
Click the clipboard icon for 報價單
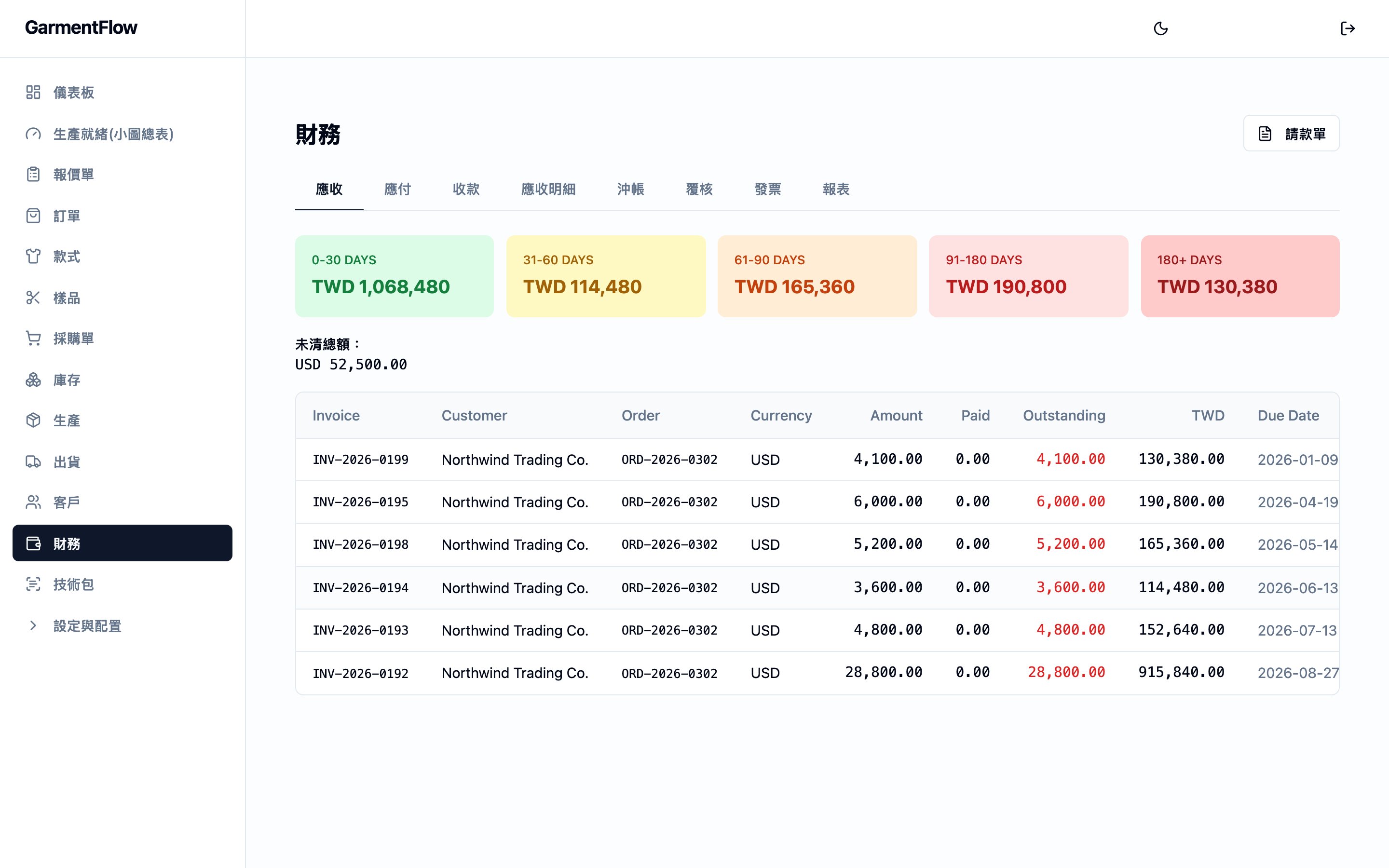click(33, 175)
